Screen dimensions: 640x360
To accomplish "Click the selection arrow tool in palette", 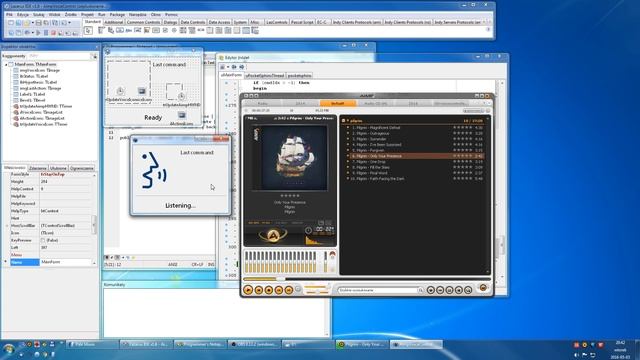I will pyautogui.click(x=88, y=31).
